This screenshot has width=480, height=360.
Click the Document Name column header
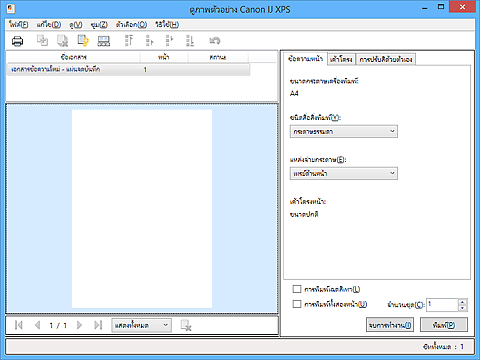[73, 57]
